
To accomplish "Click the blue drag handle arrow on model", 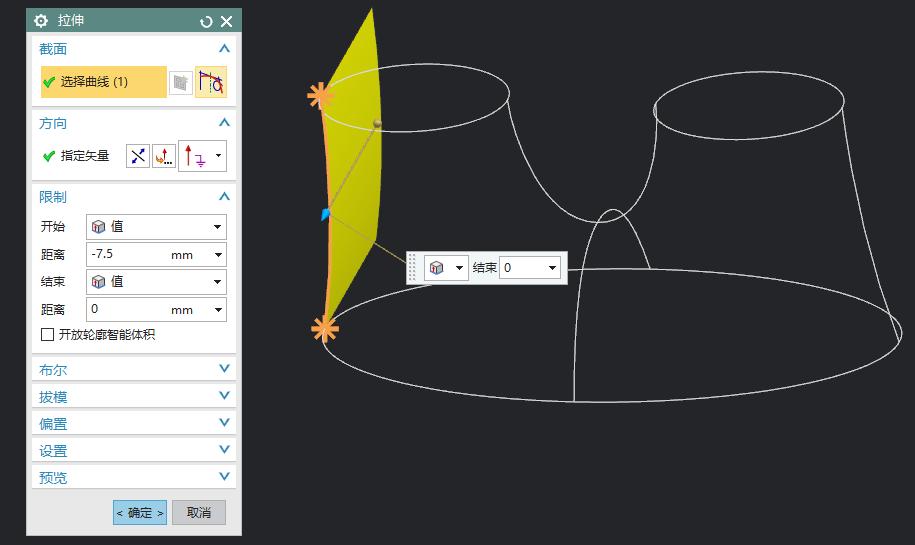I will (x=325, y=214).
